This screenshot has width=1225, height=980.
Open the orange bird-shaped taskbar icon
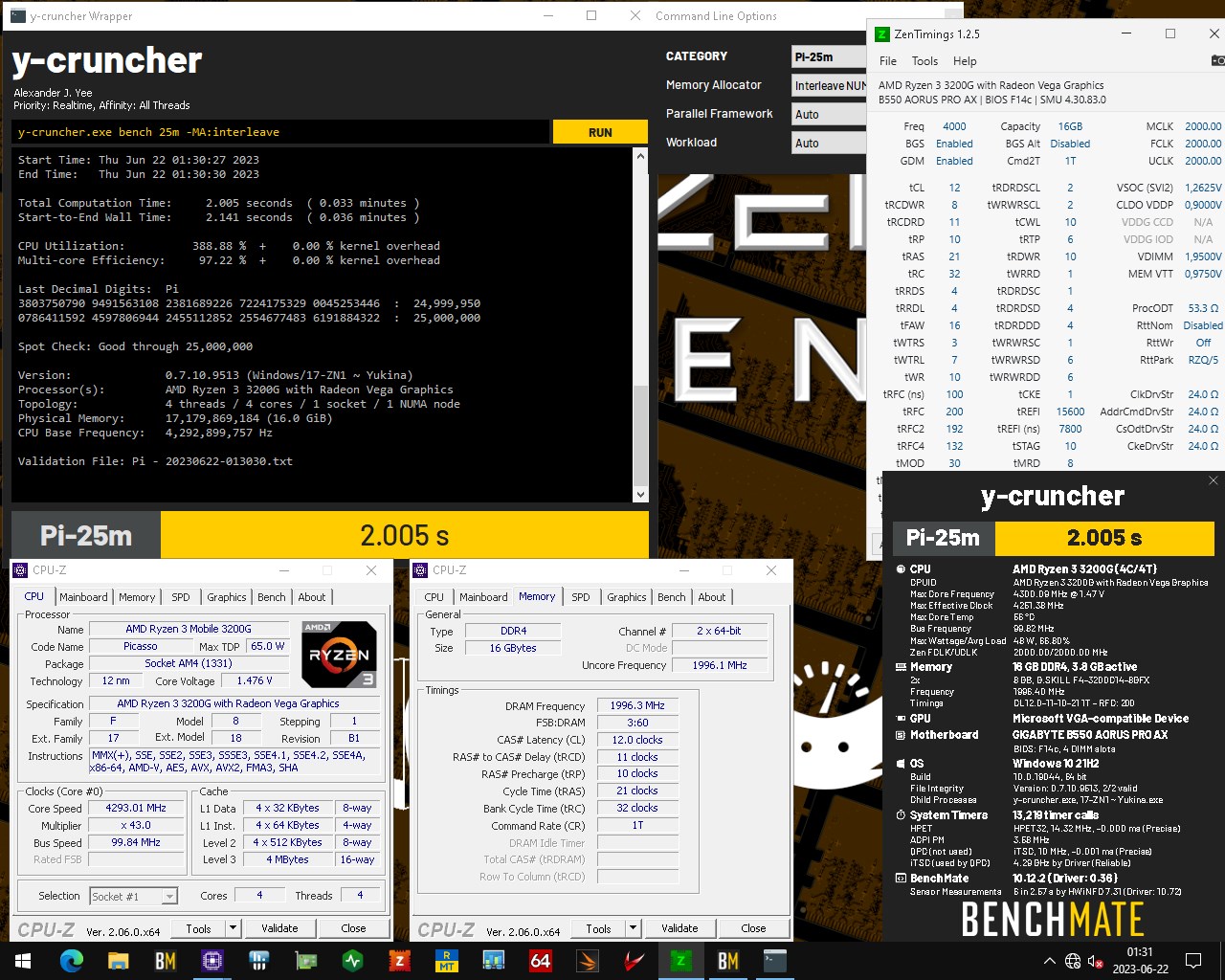(x=587, y=960)
